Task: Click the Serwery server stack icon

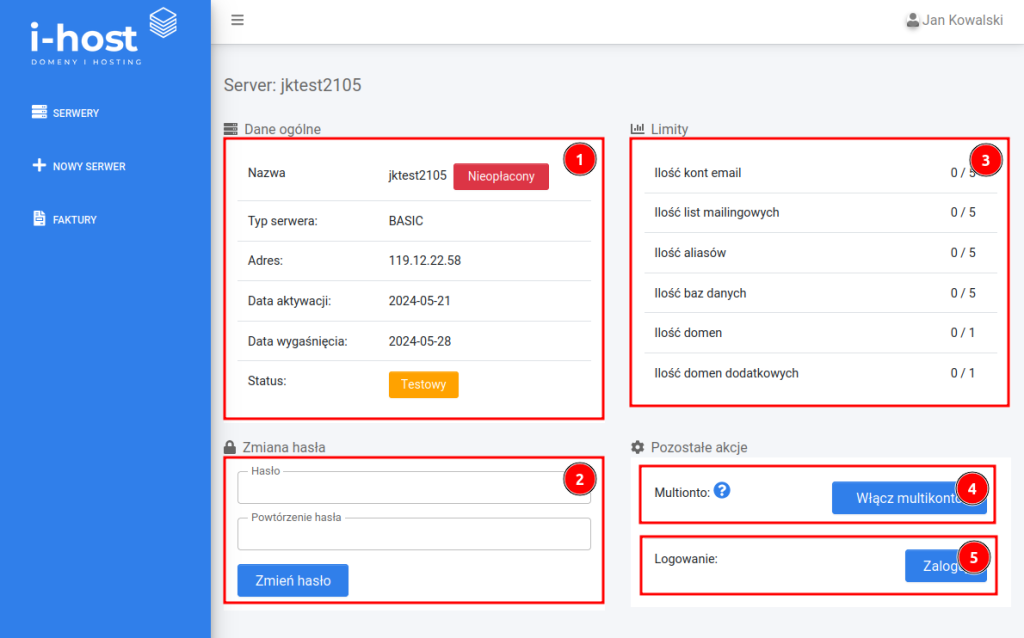Action: click(39, 113)
